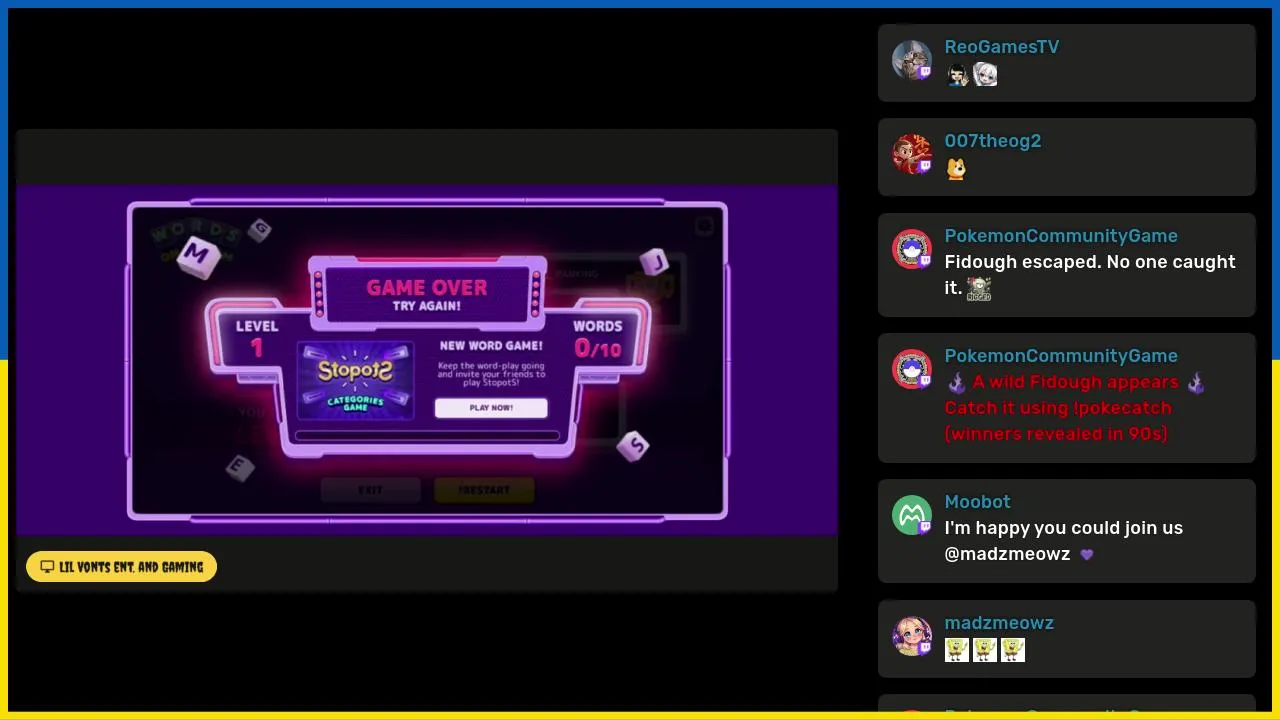Click the floating G letter cube
The width and height of the screenshot is (1280, 720).
click(x=260, y=230)
